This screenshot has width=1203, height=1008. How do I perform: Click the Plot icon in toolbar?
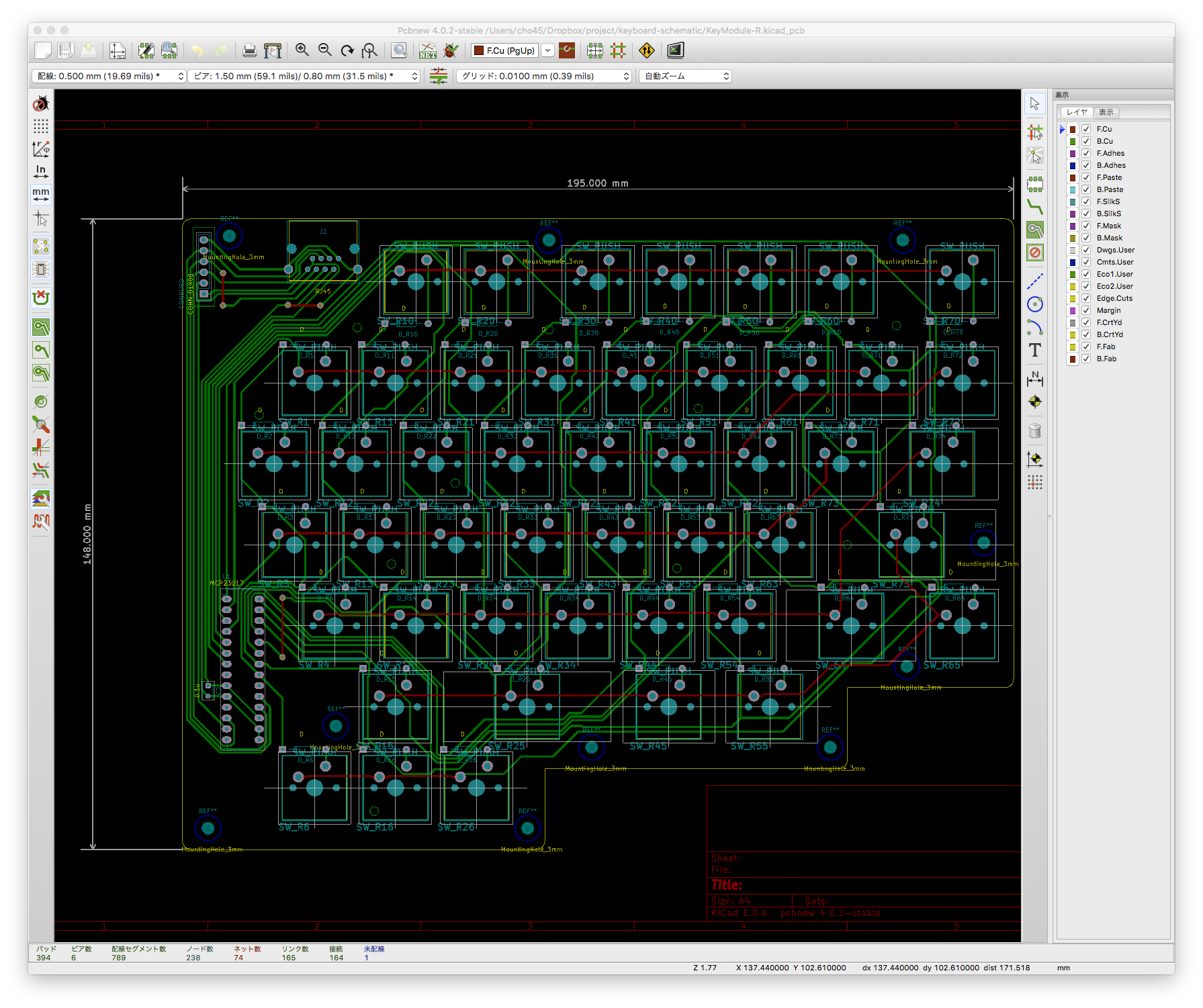pyautogui.click(x=273, y=50)
